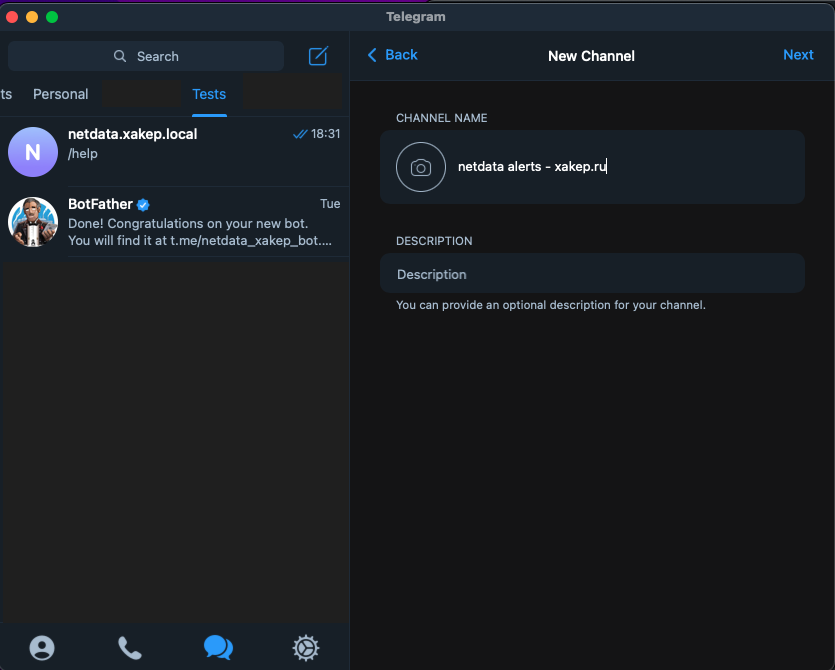The width and height of the screenshot is (835, 670).
Task: Focus the Search field
Action: tap(146, 56)
